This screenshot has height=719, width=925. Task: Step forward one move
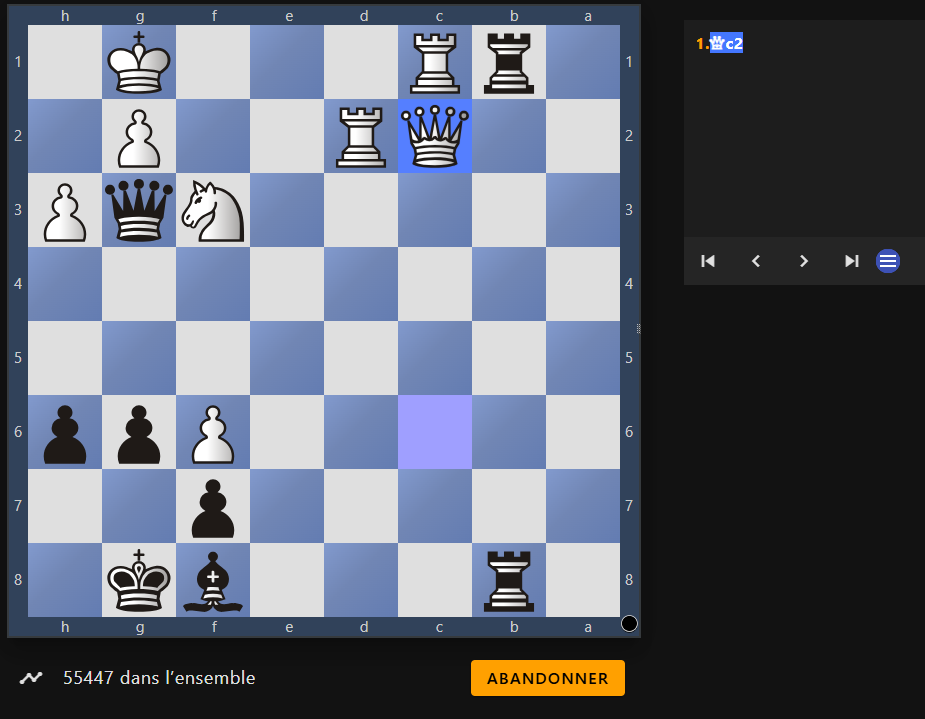pyautogui.click(x=803, y=261)
